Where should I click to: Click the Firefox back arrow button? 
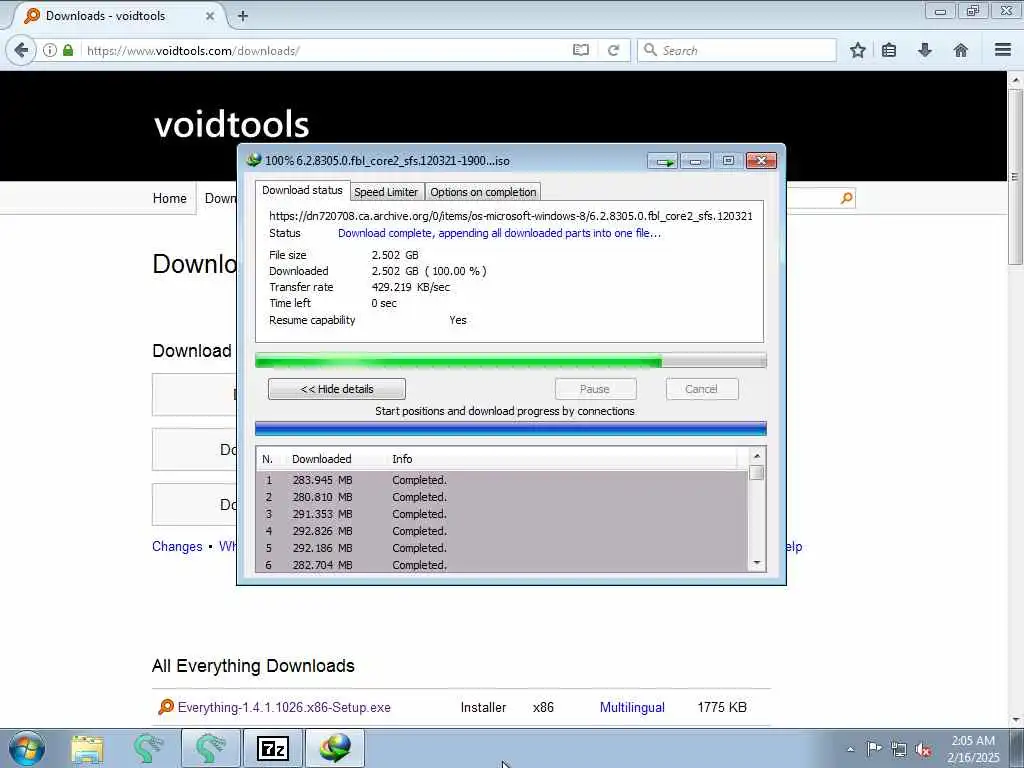click(21, 50)
